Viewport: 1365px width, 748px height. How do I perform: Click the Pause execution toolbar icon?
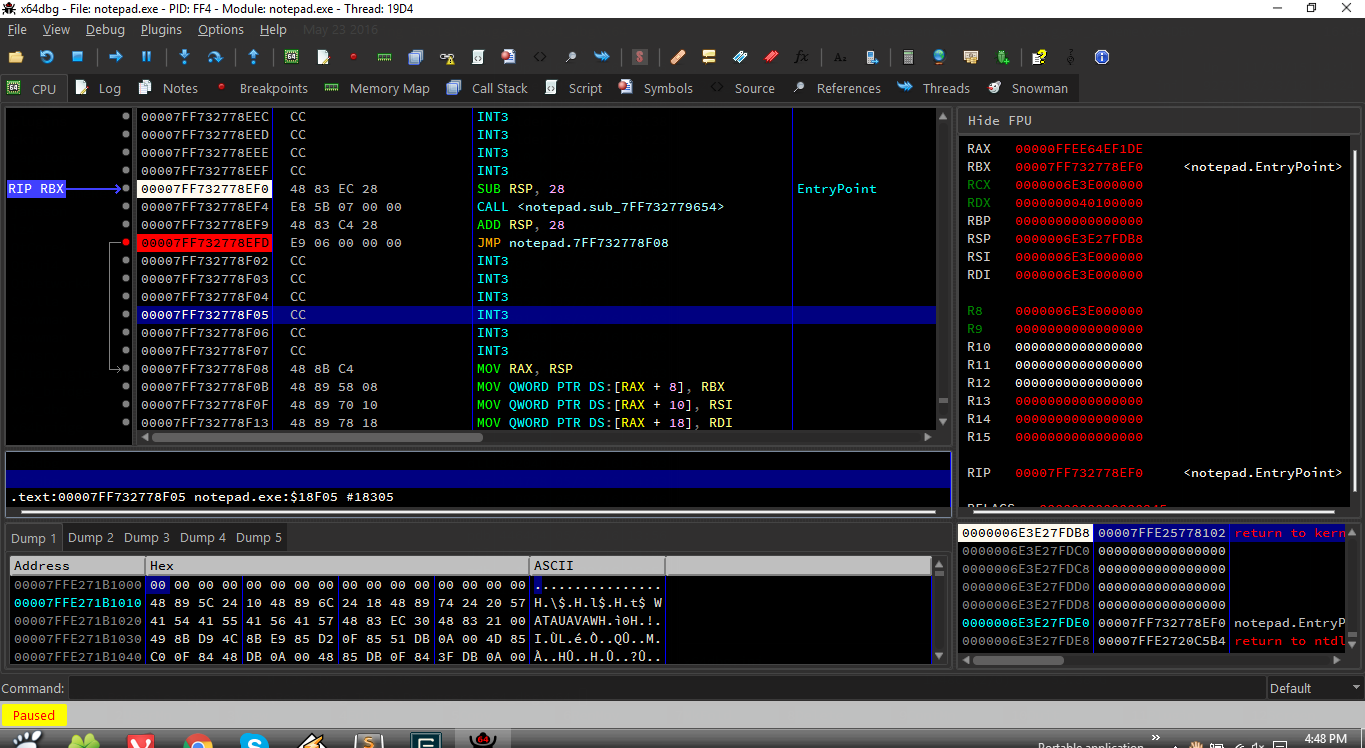pyautogui.click(x=146, y=57)
